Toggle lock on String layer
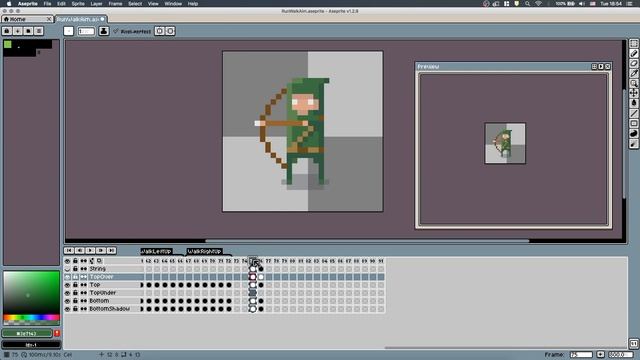The width and height of the screenshot is (640, 360). pyautogui.click(x=75, y=269)
